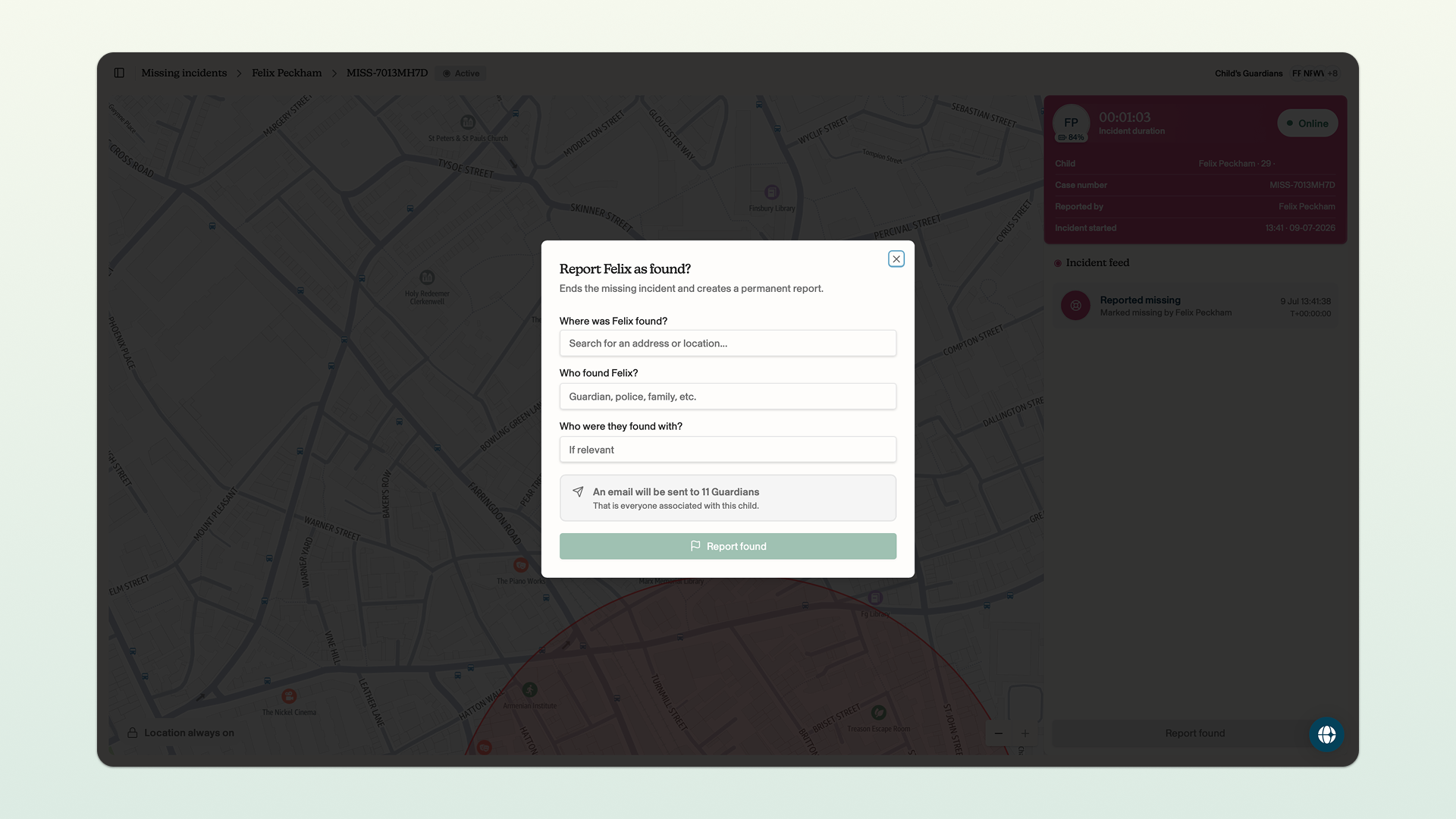1456x819 pixels.
Task: Click the paper plane email notice icon
Action: [578, 491]
